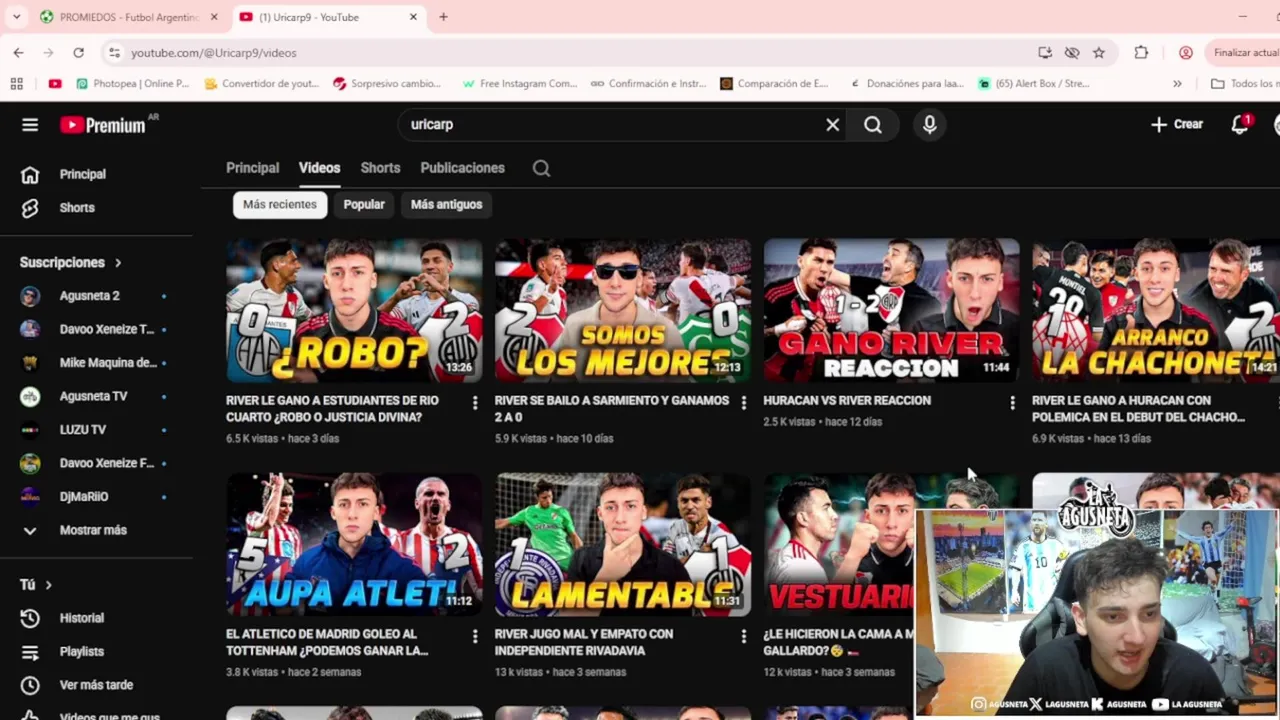This screenshot has height=720, width=1280.
Task: Start voice search with the microphone
Action: point(929,124)
